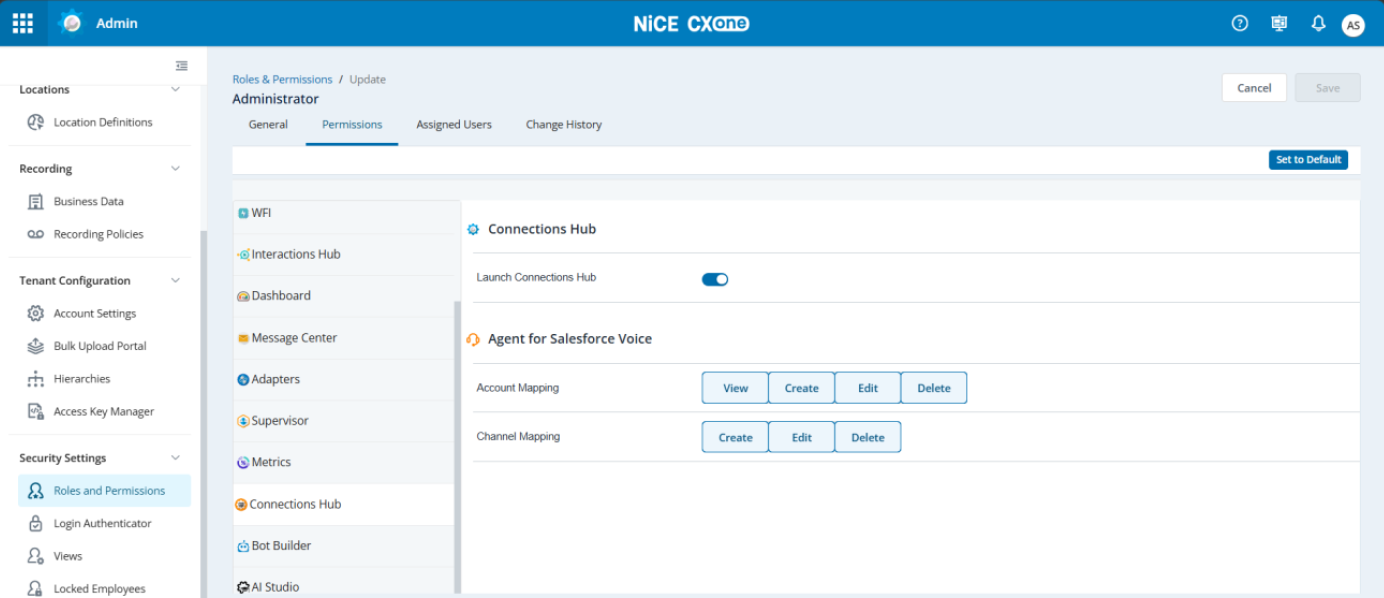Screen dimensions: 1384x598
Task: Open Access Key Manager in sidebar
Action: (104, 411)
